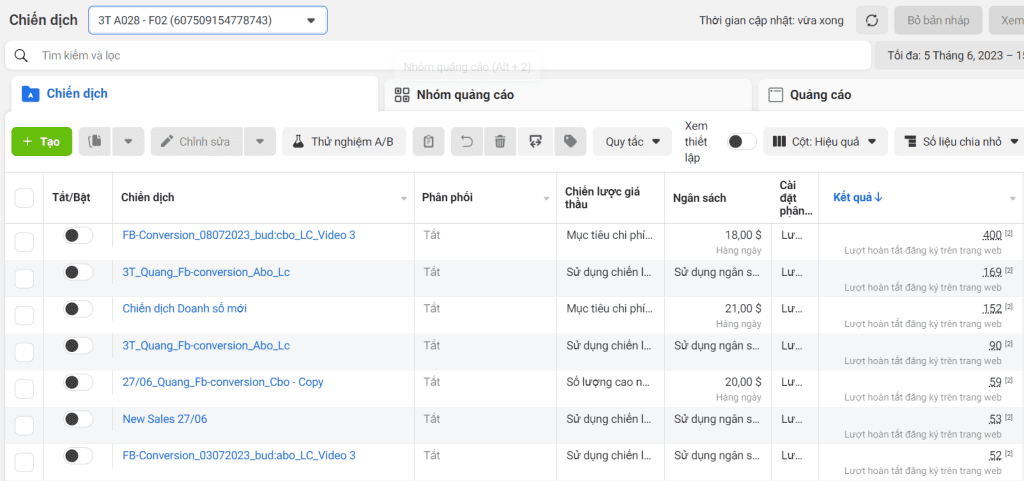Click the search magnifier icon
This screenshot has width=1024, height=481.
21,55
